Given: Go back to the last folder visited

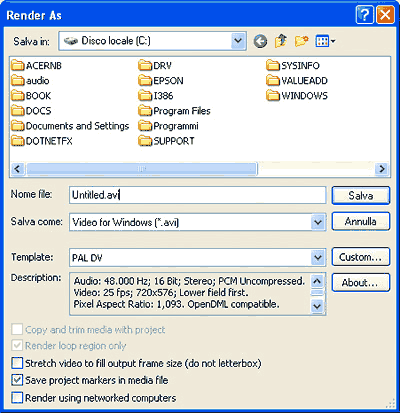Looking at the screenshot, I should [x=260, y=41].
